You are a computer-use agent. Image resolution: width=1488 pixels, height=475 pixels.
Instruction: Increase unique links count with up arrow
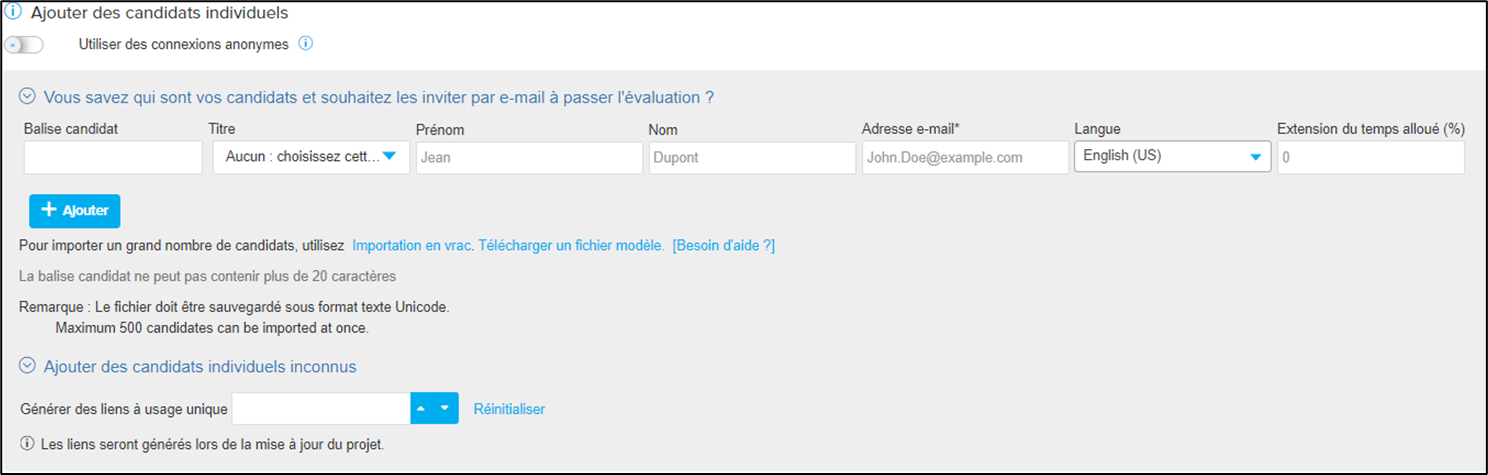coord(422,408)
